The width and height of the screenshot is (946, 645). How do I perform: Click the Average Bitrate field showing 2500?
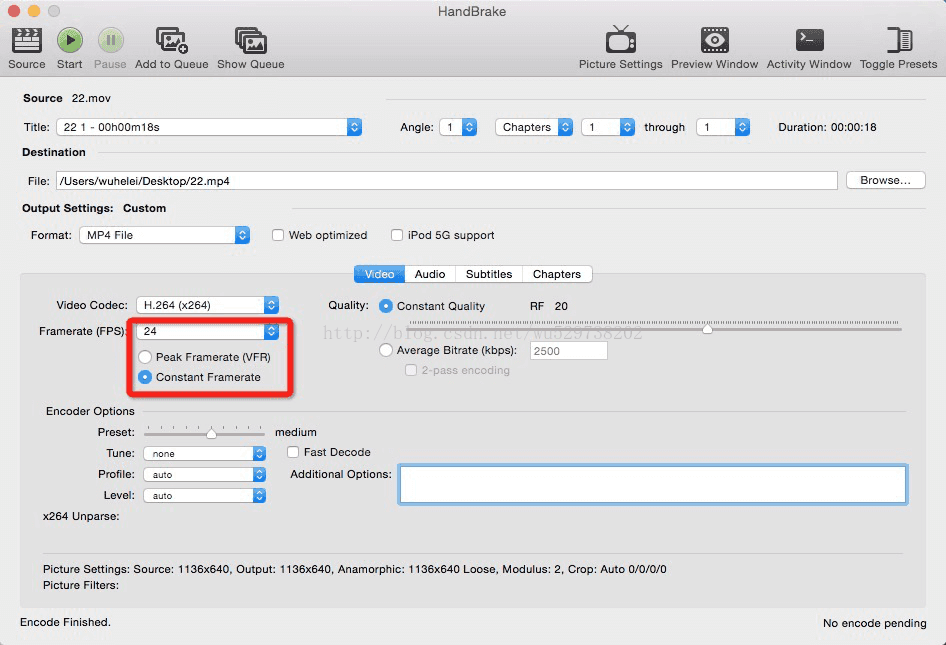coord(569,351)
